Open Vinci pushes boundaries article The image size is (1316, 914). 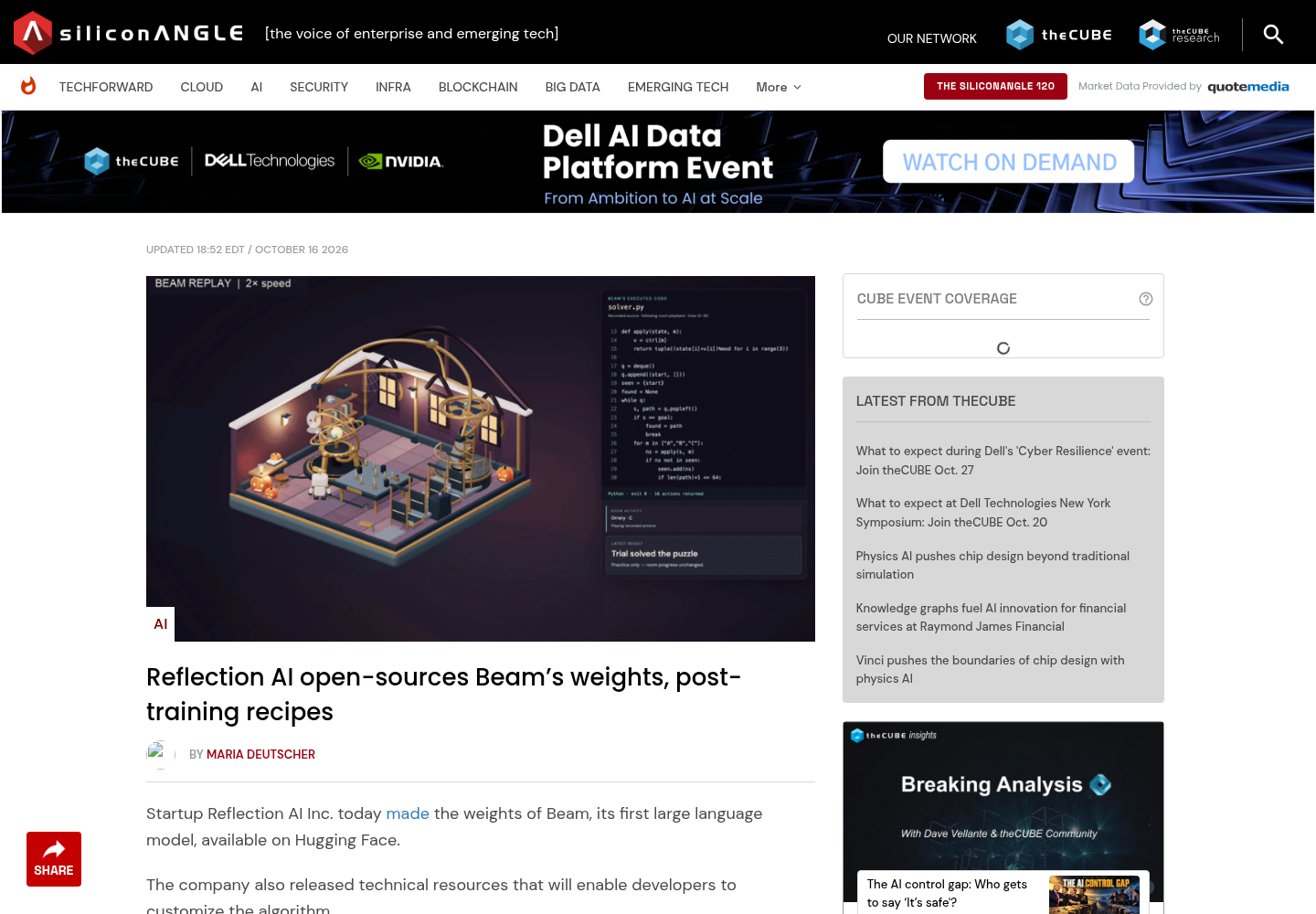tap(990, 669)
